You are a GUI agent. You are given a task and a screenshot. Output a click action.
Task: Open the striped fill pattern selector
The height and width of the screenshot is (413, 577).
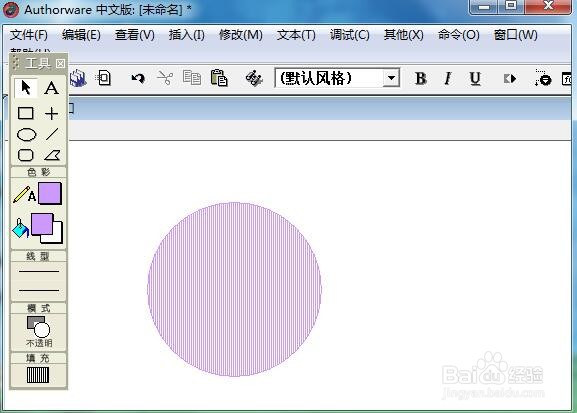(x=38, y=375)
